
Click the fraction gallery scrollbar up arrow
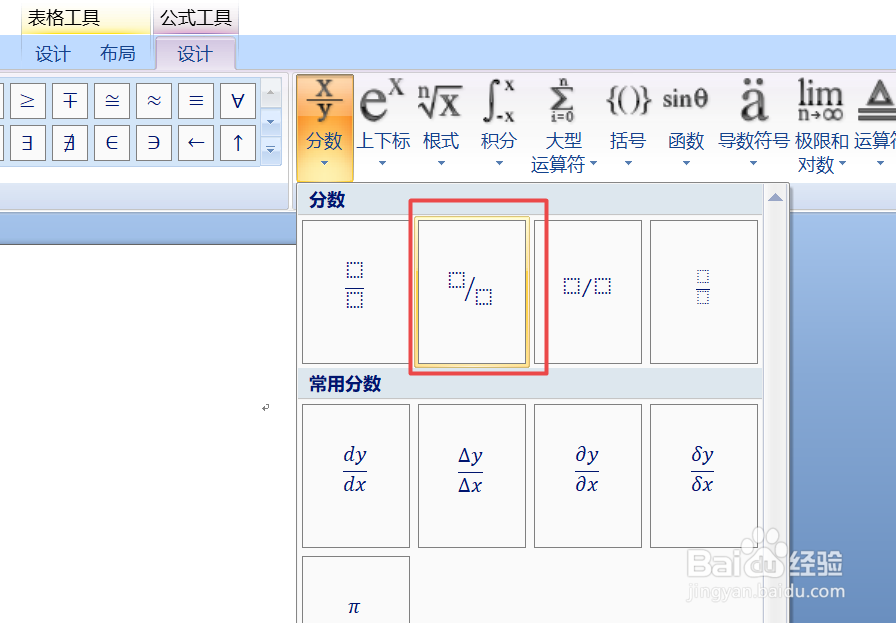777,196
